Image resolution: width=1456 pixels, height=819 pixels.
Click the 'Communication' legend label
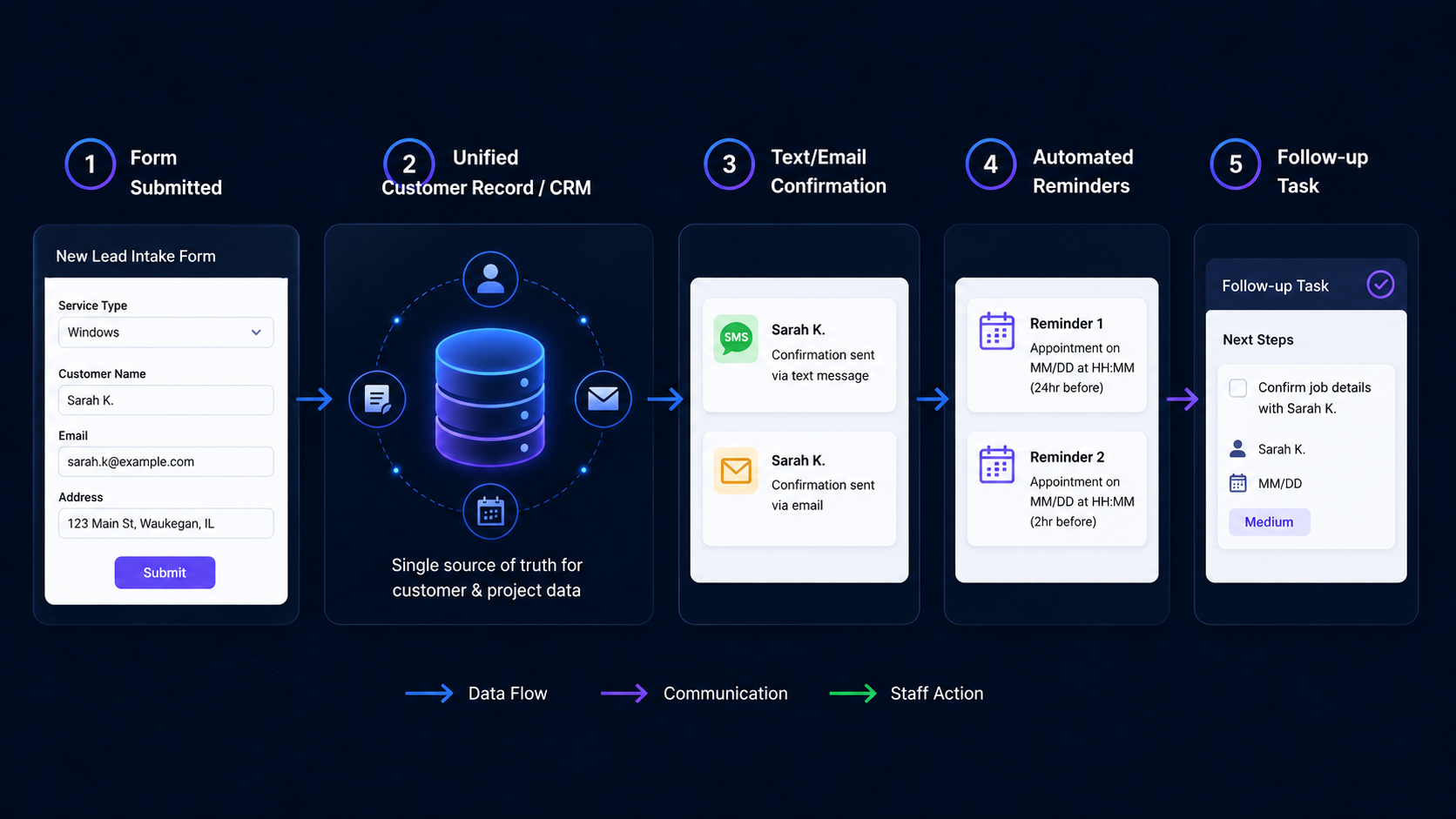pyautogui.click(x=725, y=694)
